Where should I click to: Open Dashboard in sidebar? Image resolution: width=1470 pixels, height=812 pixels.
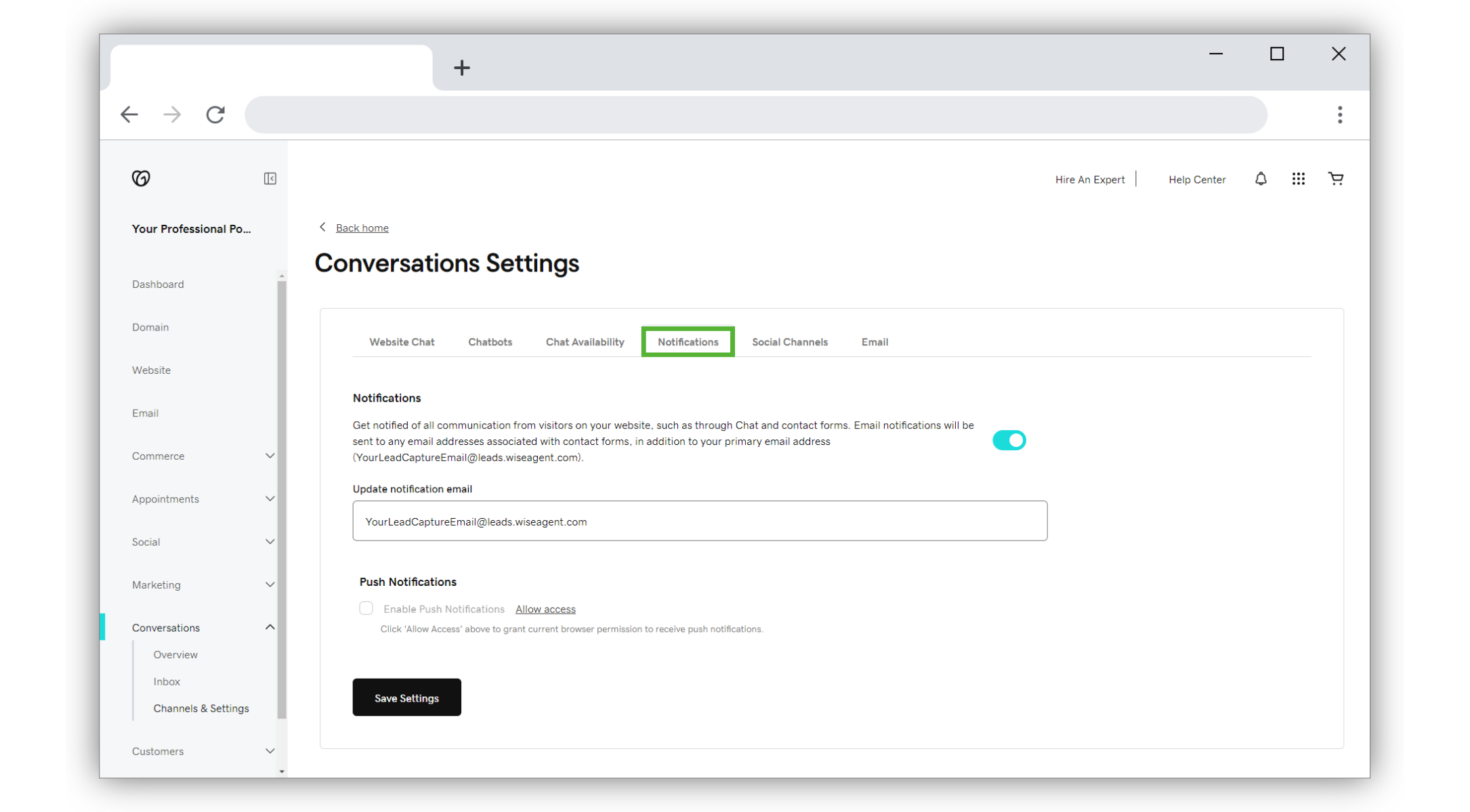(158, 284)
